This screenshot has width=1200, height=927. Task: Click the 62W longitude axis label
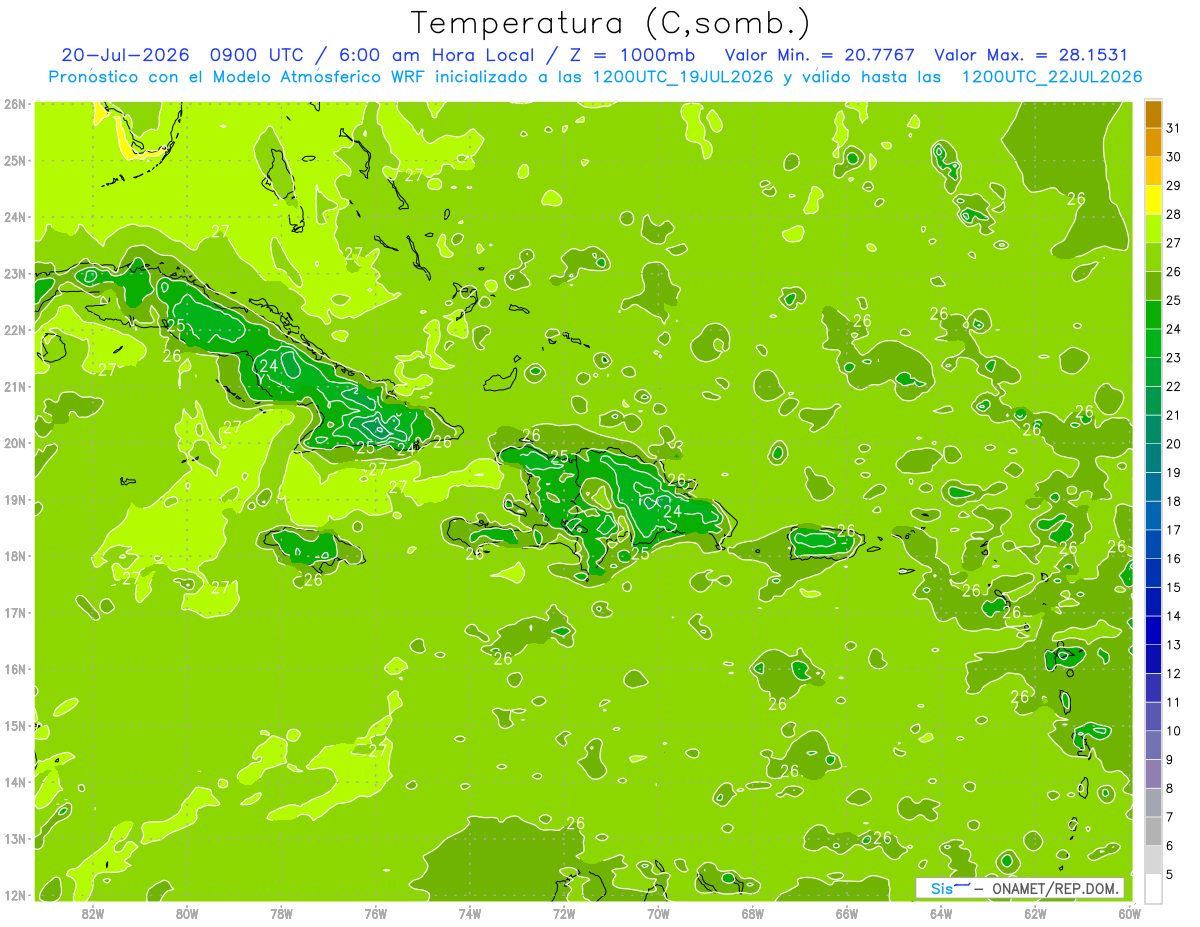(x=1035, y=913)
